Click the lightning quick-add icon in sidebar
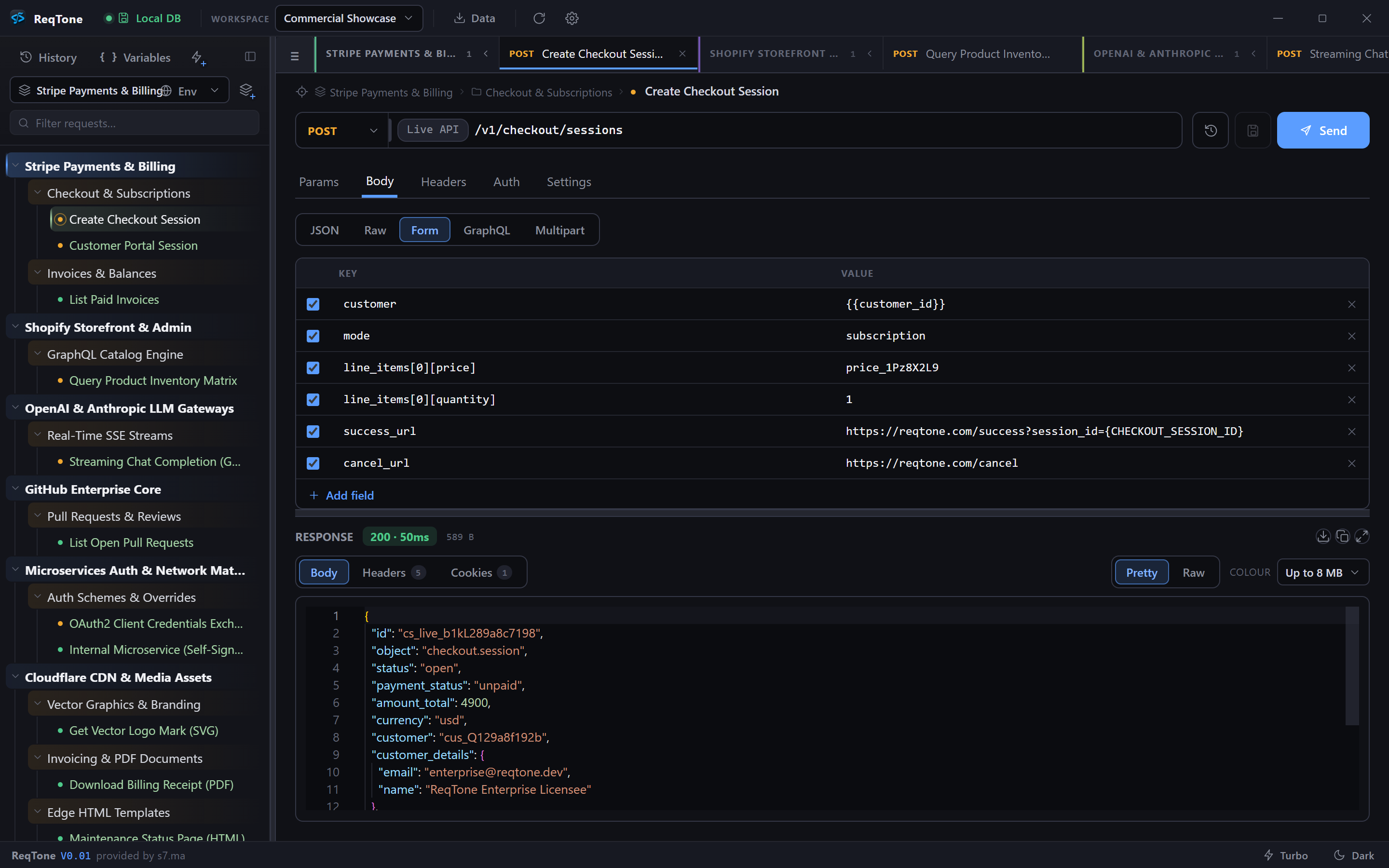Viewport: 1389px width, 868px height. (x=198, y=57)
